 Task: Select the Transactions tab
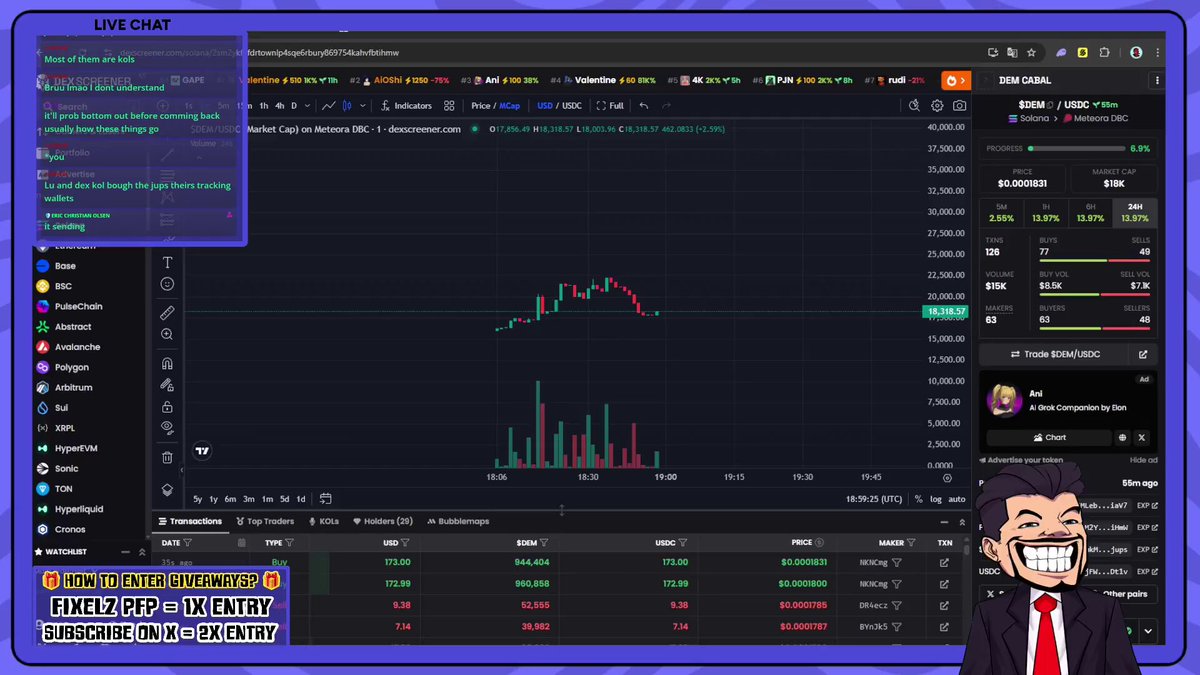(190, 521)
